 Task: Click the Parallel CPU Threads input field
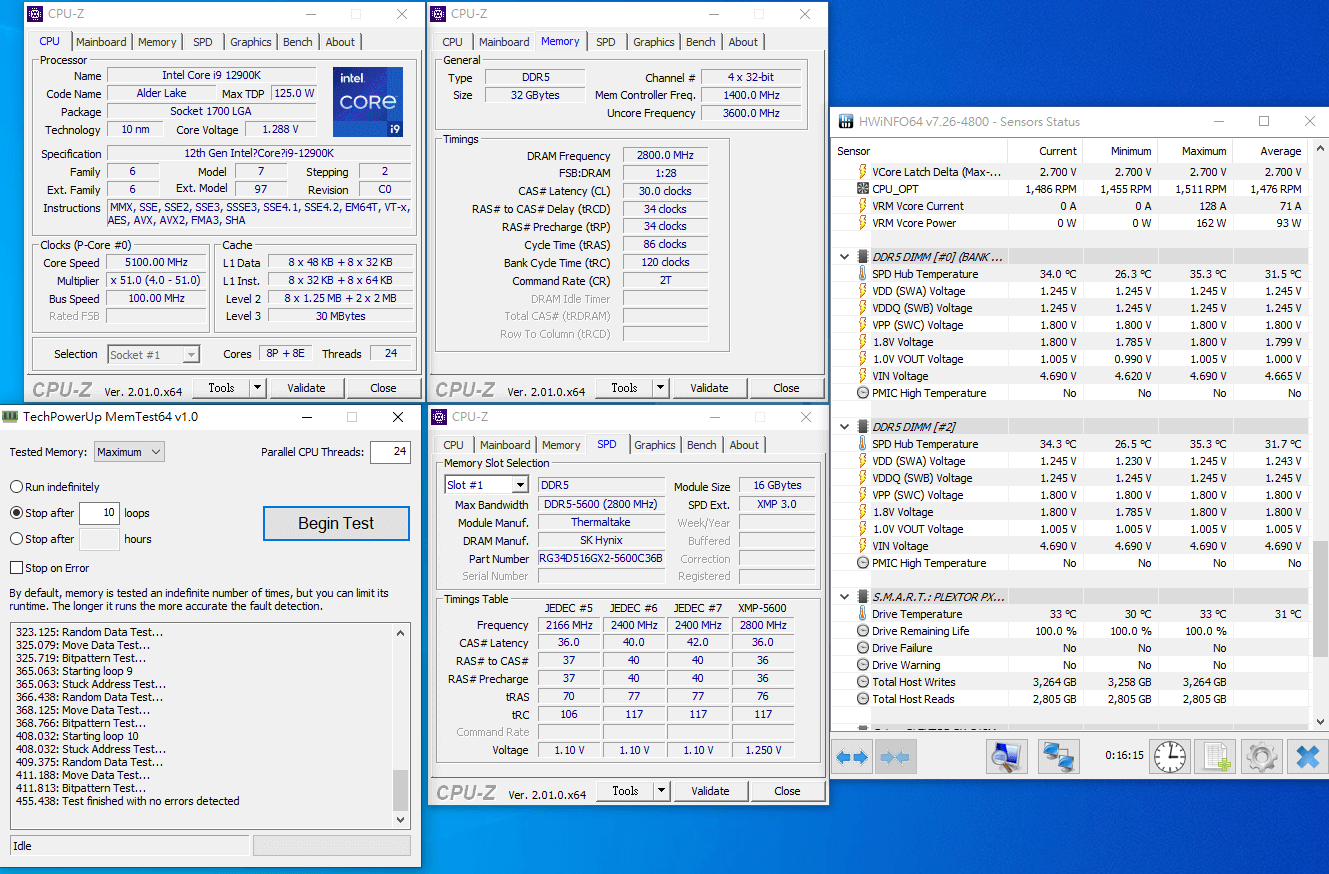coord(390,452)
